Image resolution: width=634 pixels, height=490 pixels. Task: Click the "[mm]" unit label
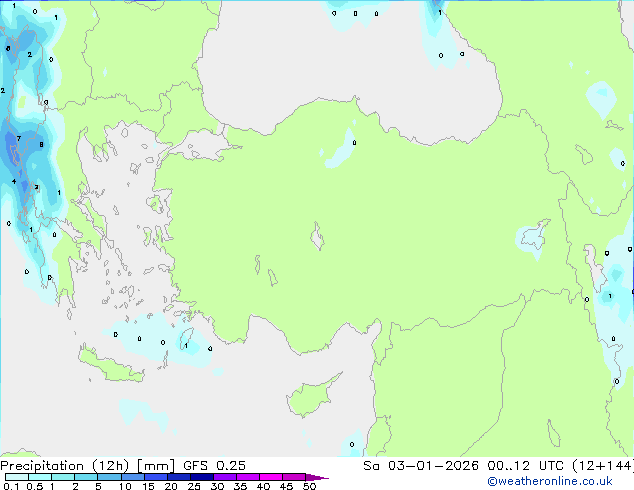click(156, 466)
